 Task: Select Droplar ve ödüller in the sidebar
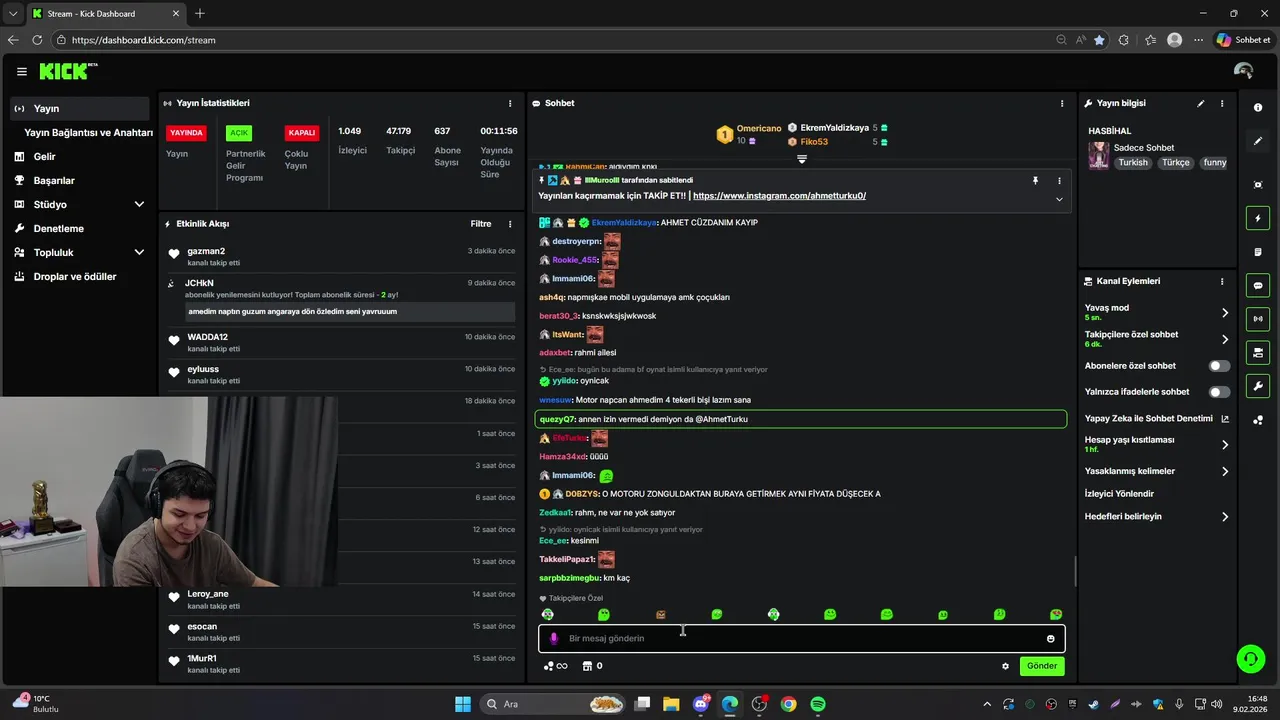[x=80, y=276]
